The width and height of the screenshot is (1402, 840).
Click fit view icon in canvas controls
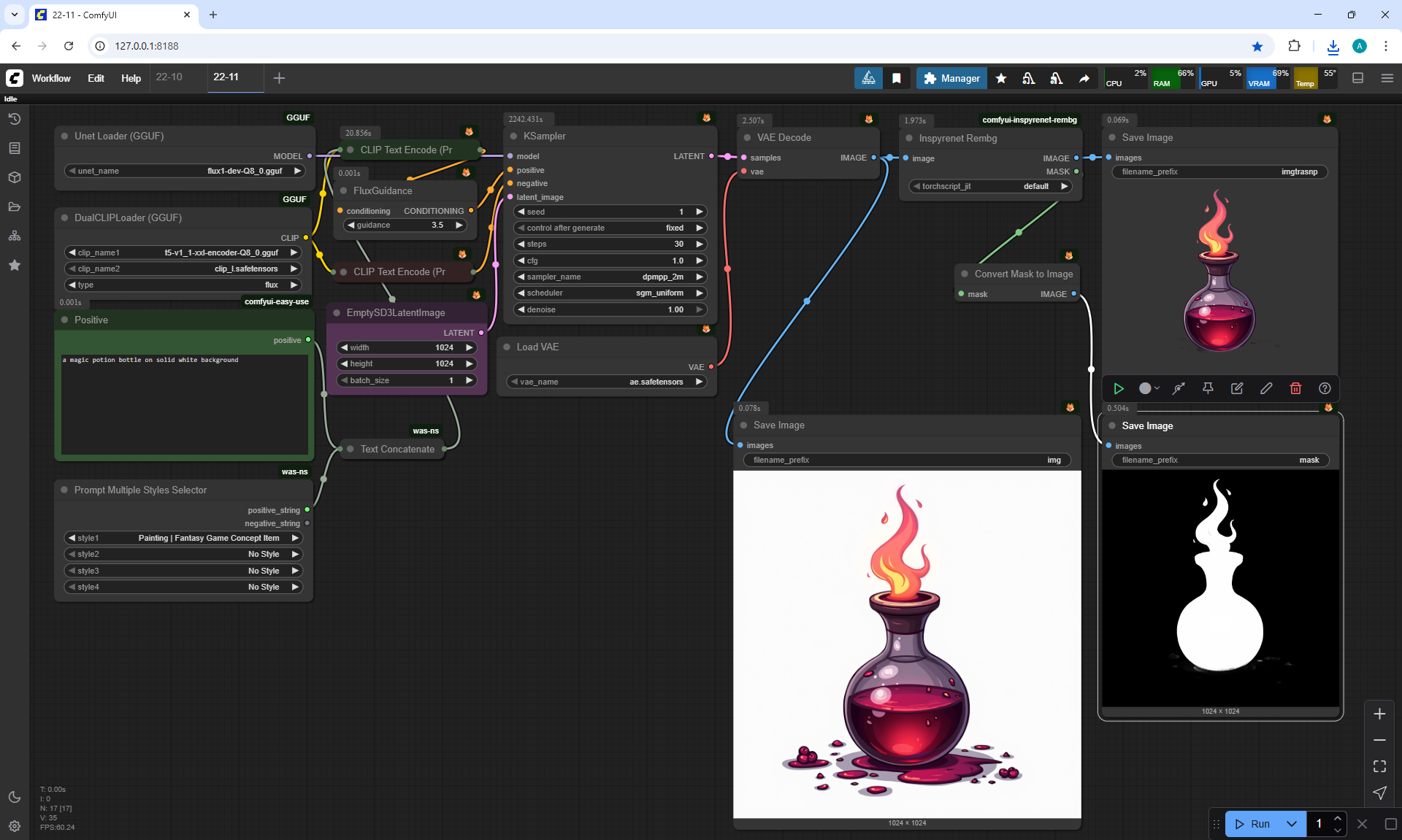coord(1379,766)
